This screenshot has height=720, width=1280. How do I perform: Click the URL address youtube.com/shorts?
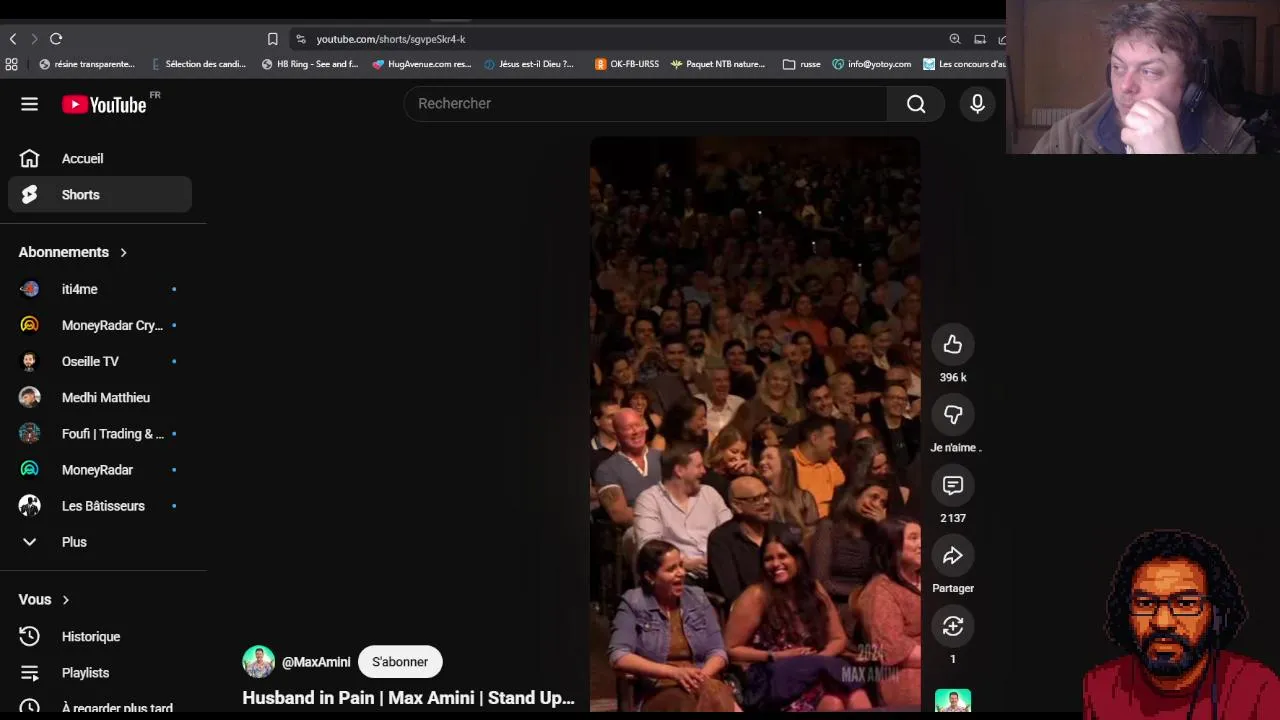click(391, 39)
